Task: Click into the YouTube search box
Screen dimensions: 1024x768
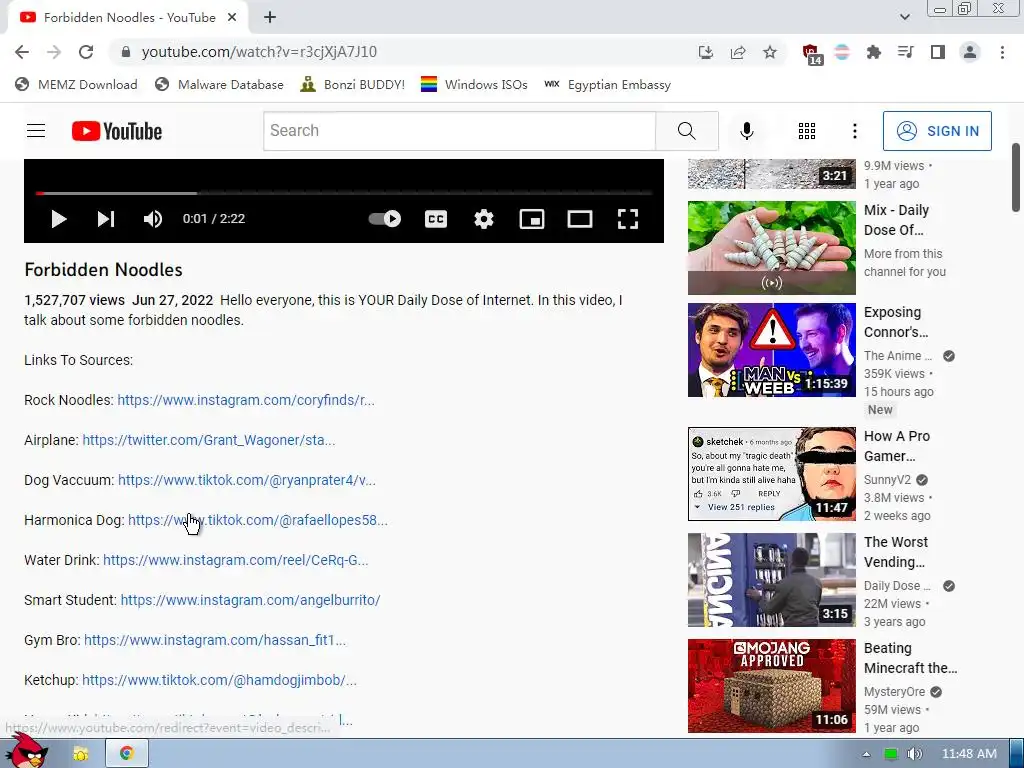Action: [x=460, y=131]
